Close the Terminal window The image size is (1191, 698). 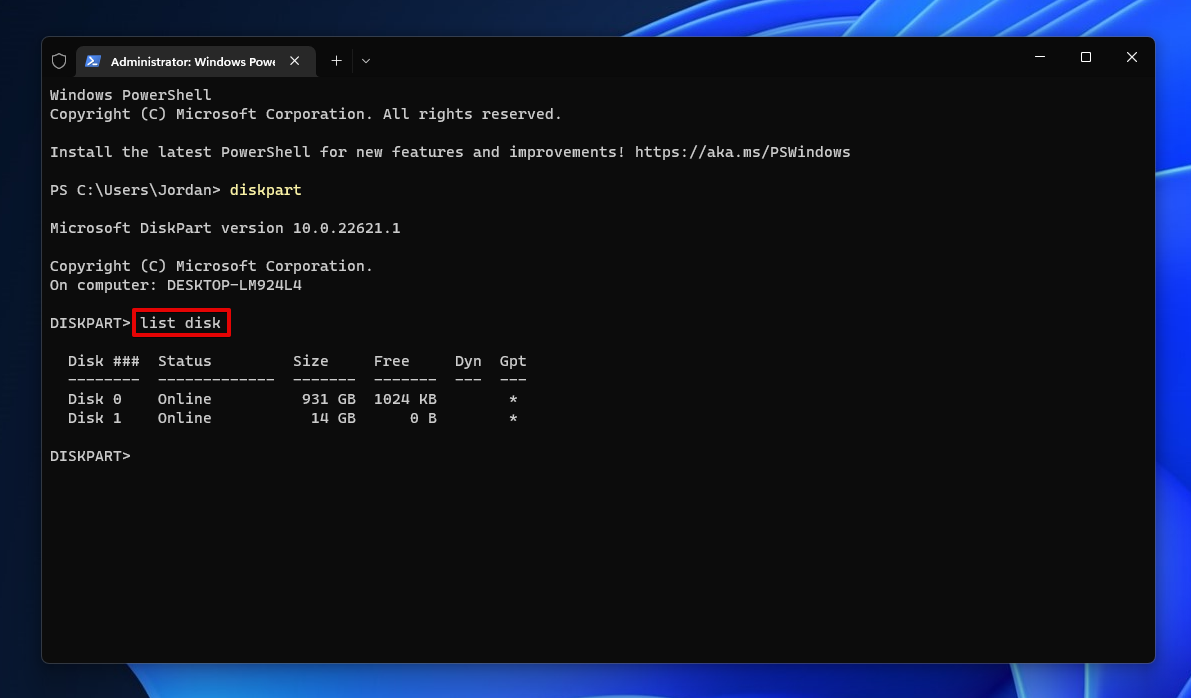(1132, 57)
